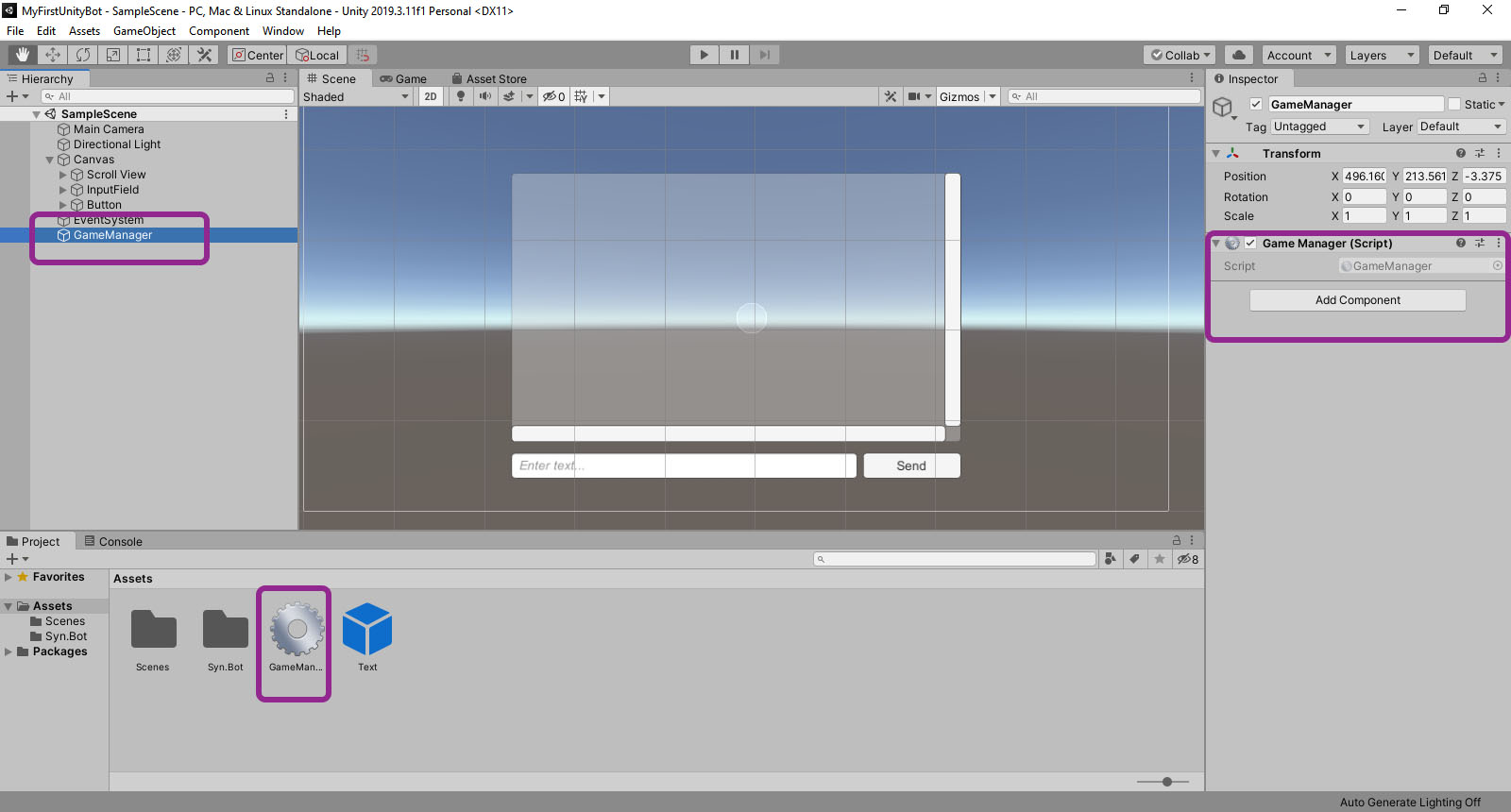Toggle Static checkbox in Inspector
Image resolution: width=1511 pixels, height=812 pixels.
point(1454,104)
